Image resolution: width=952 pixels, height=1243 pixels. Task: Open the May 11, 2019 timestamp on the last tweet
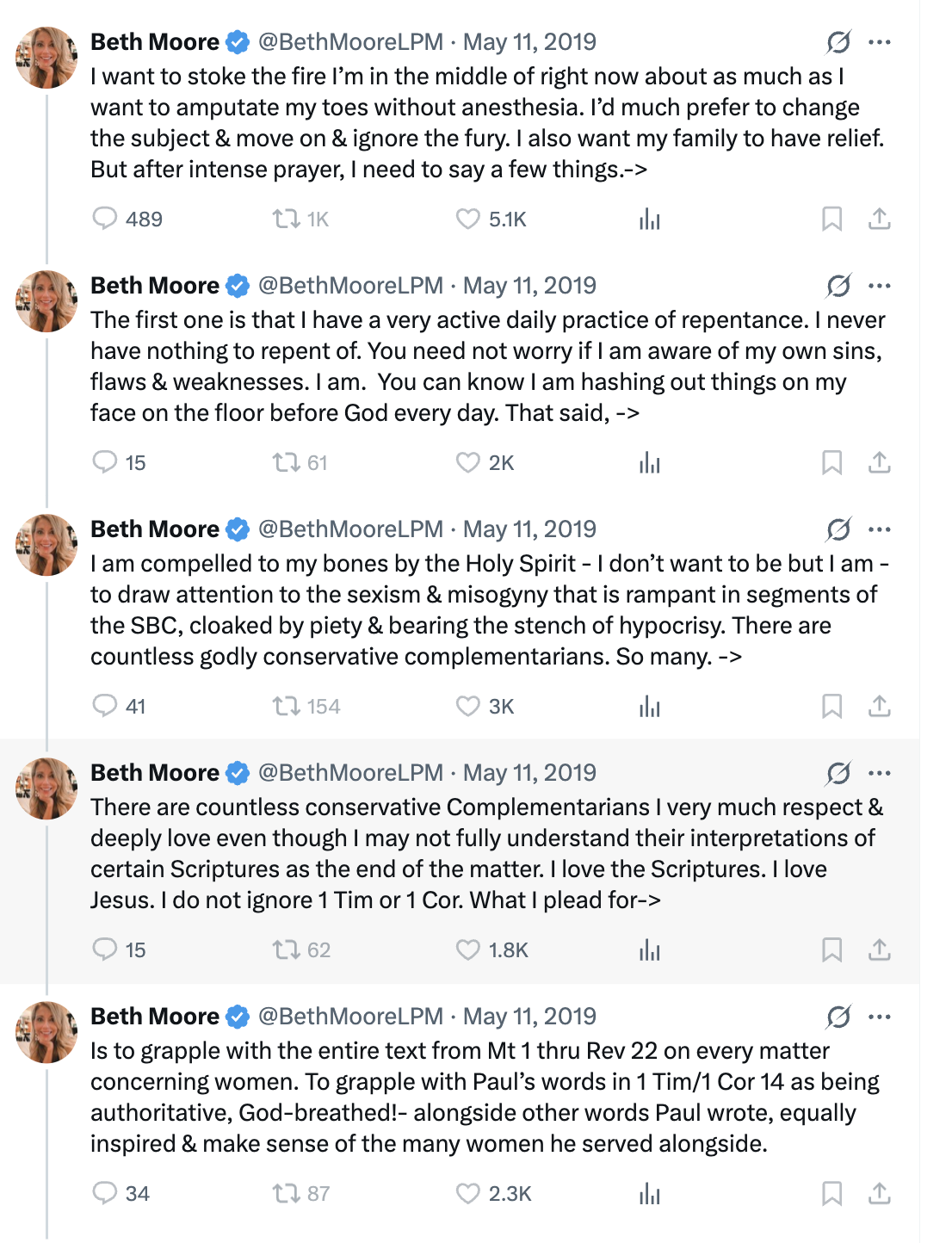click(529, 1017)
